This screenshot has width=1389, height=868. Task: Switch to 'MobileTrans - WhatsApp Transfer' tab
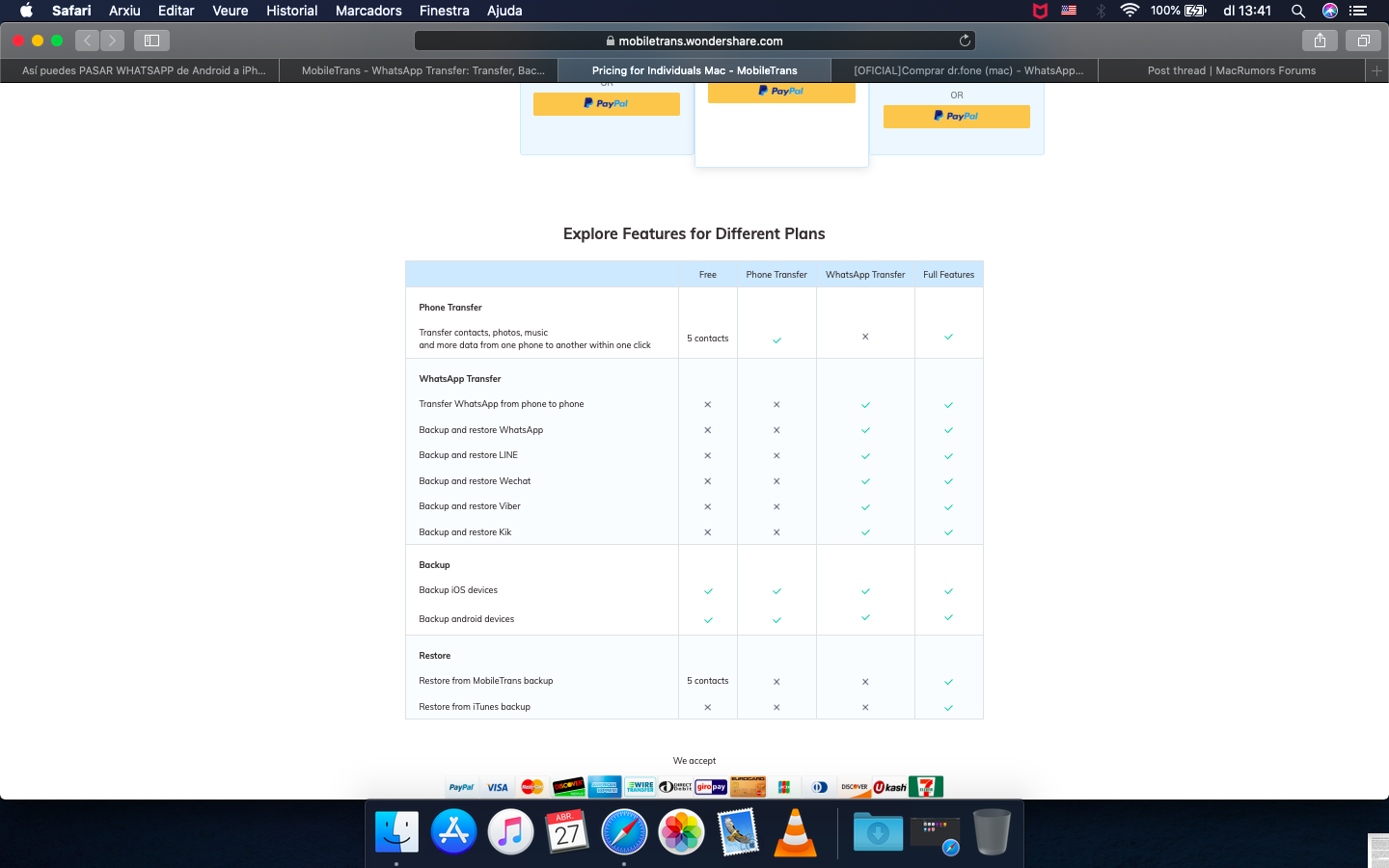421,70
